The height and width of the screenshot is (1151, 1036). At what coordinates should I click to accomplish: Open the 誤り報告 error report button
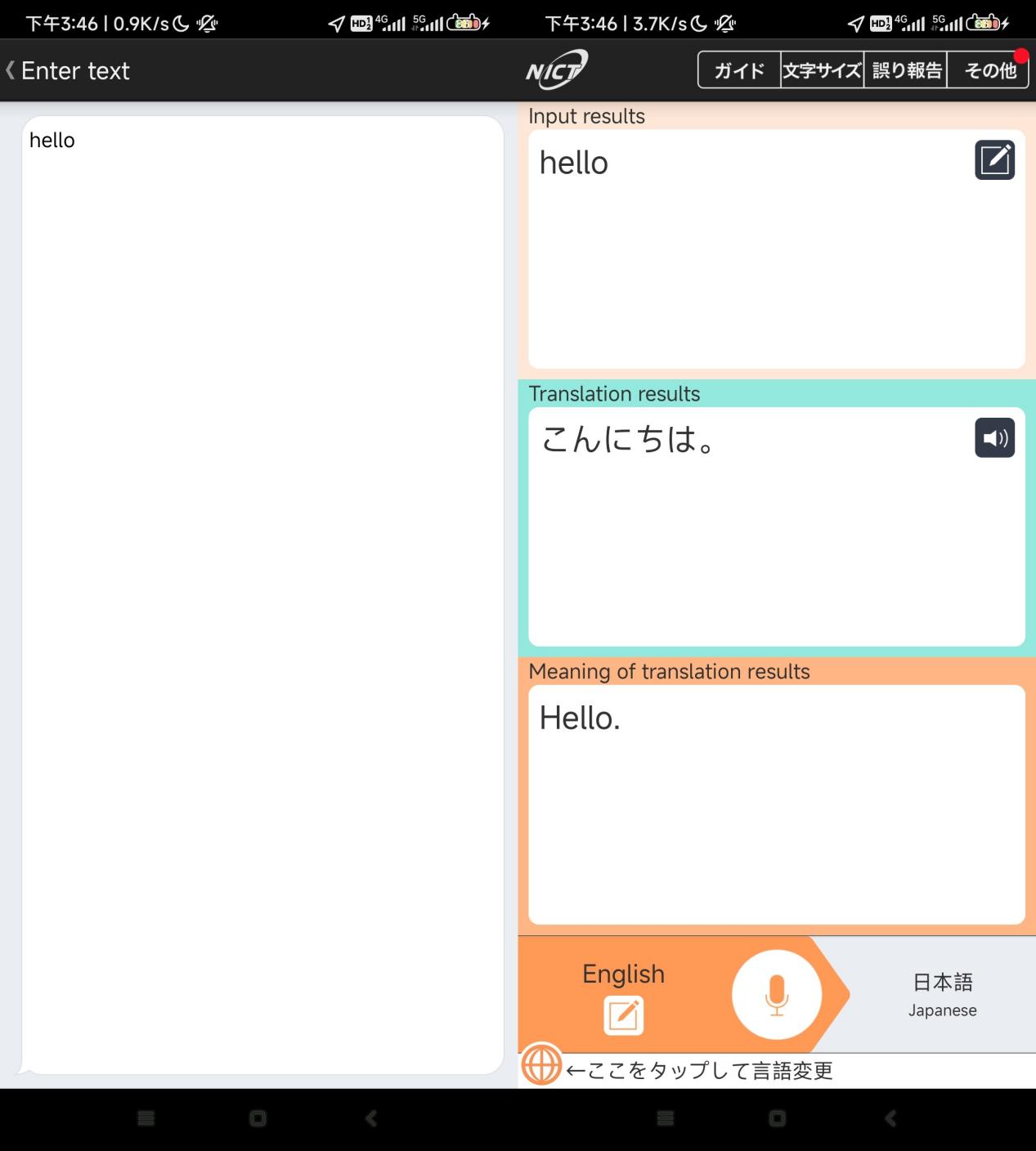pos(904,70)
